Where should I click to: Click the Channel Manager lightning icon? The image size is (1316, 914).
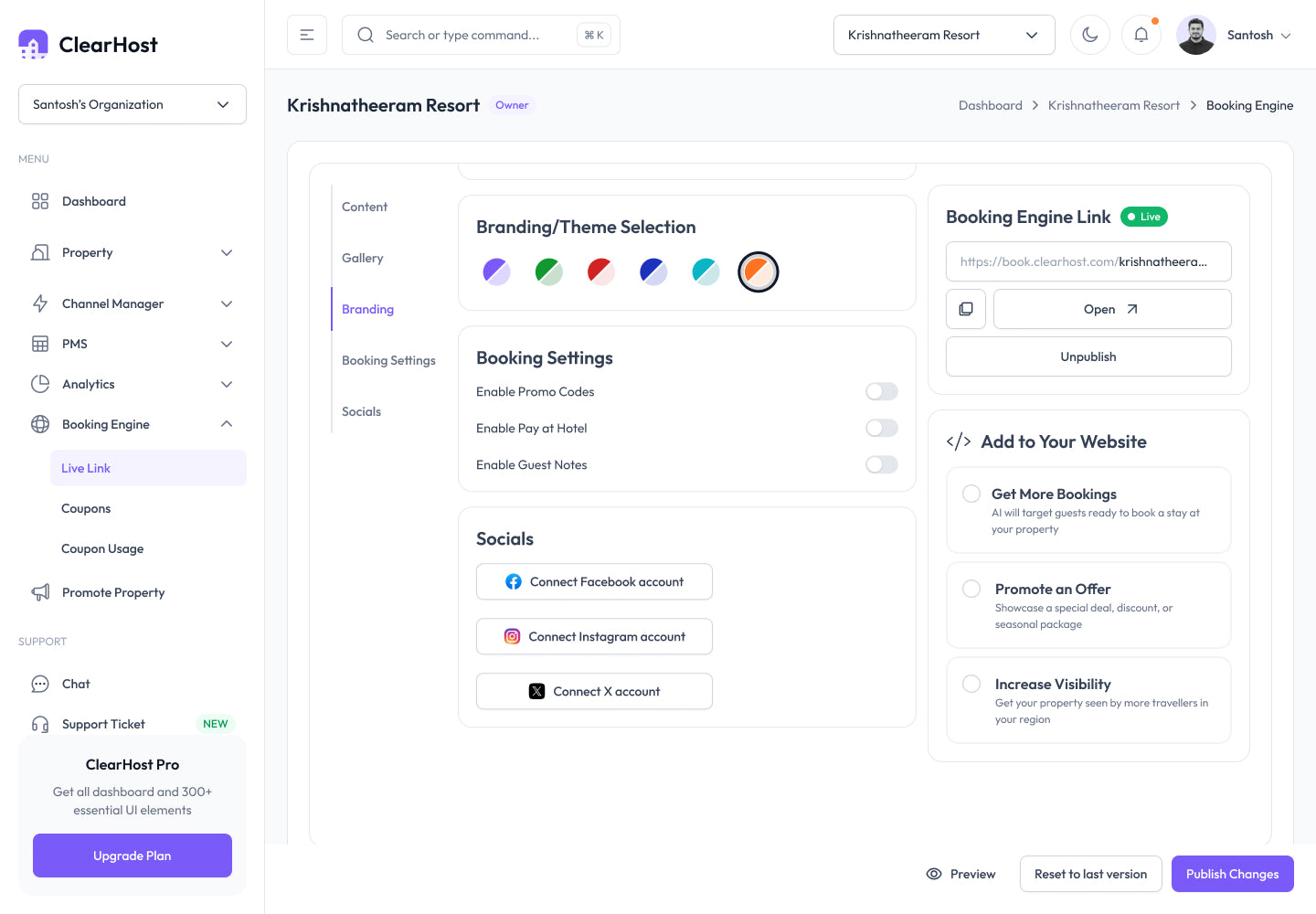click(40, 303)
